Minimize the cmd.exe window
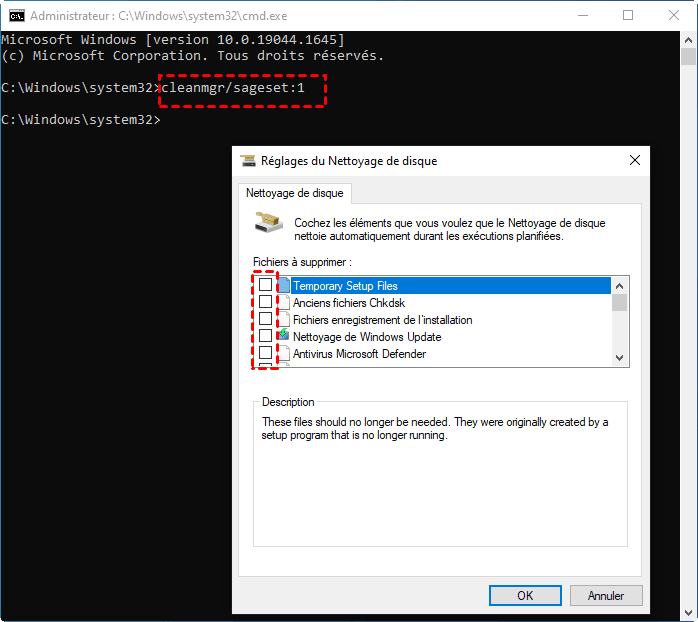The height and width of the screenshot is (622, 698). (x=583, y=16)
